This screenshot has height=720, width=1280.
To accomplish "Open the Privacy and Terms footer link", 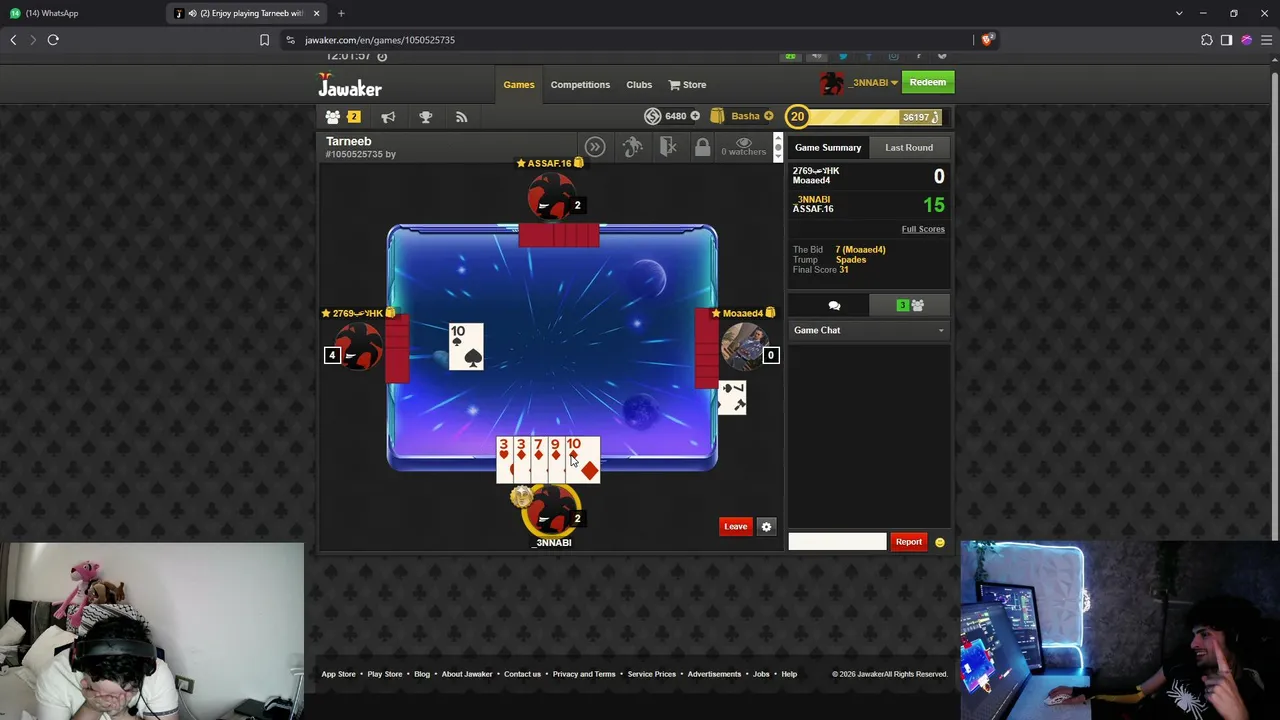I will tap(584, 674).
